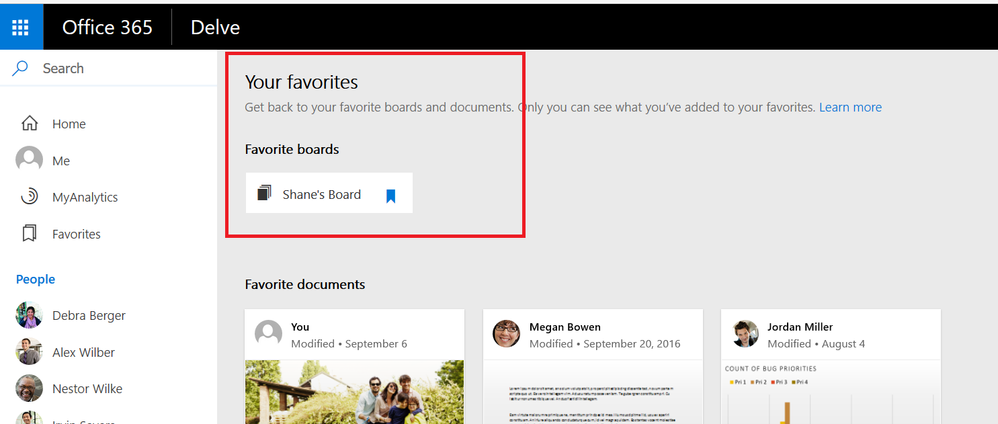
Task: Click the Delve app name
Action: [215, 27]
